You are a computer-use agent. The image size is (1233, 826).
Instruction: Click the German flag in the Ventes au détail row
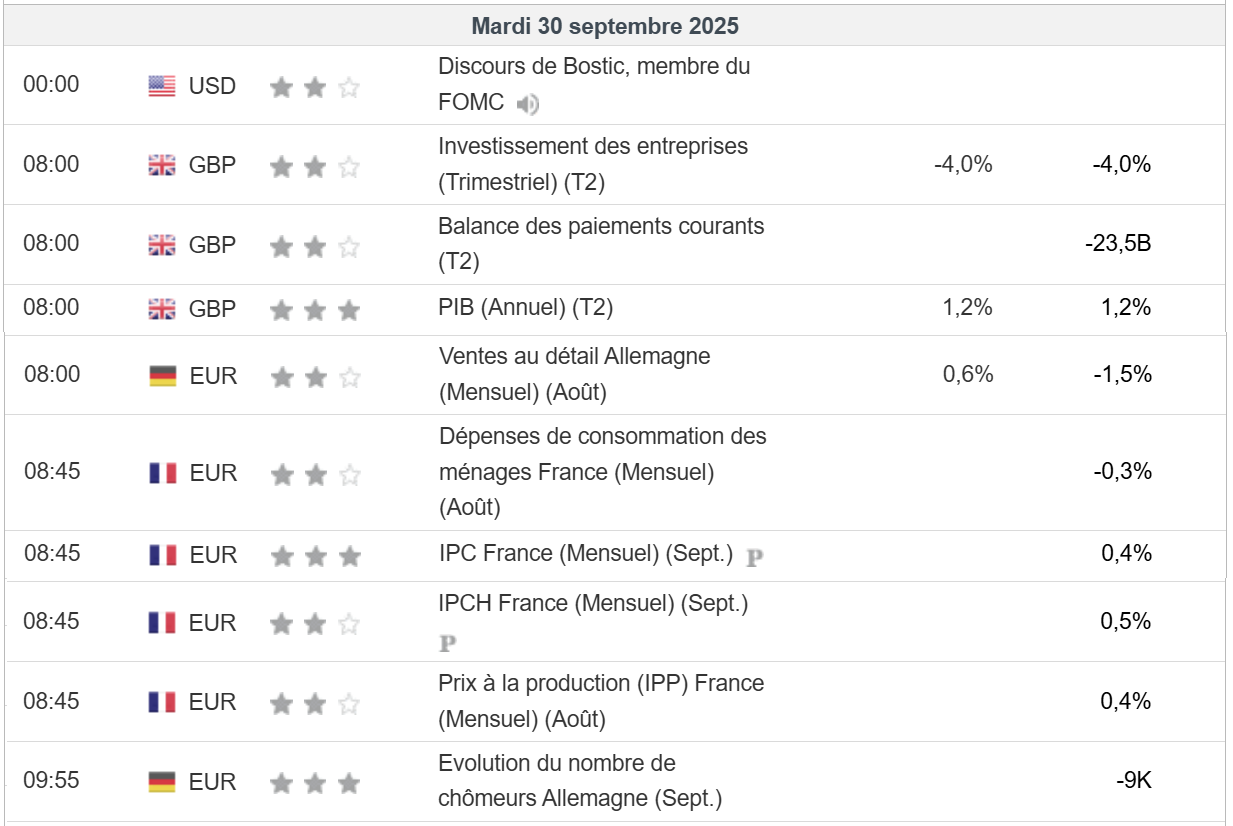tap(162, 376)
